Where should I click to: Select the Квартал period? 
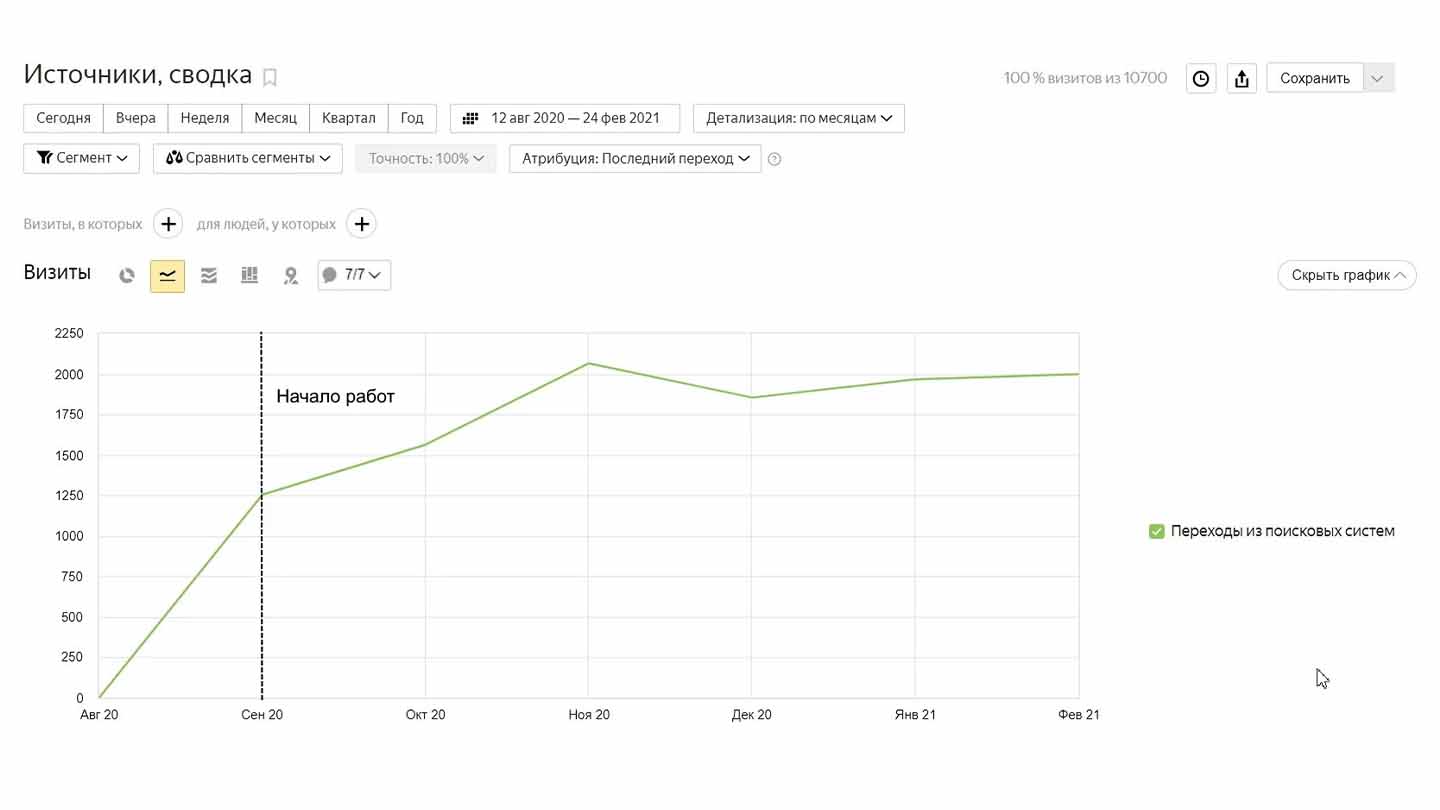348,118
